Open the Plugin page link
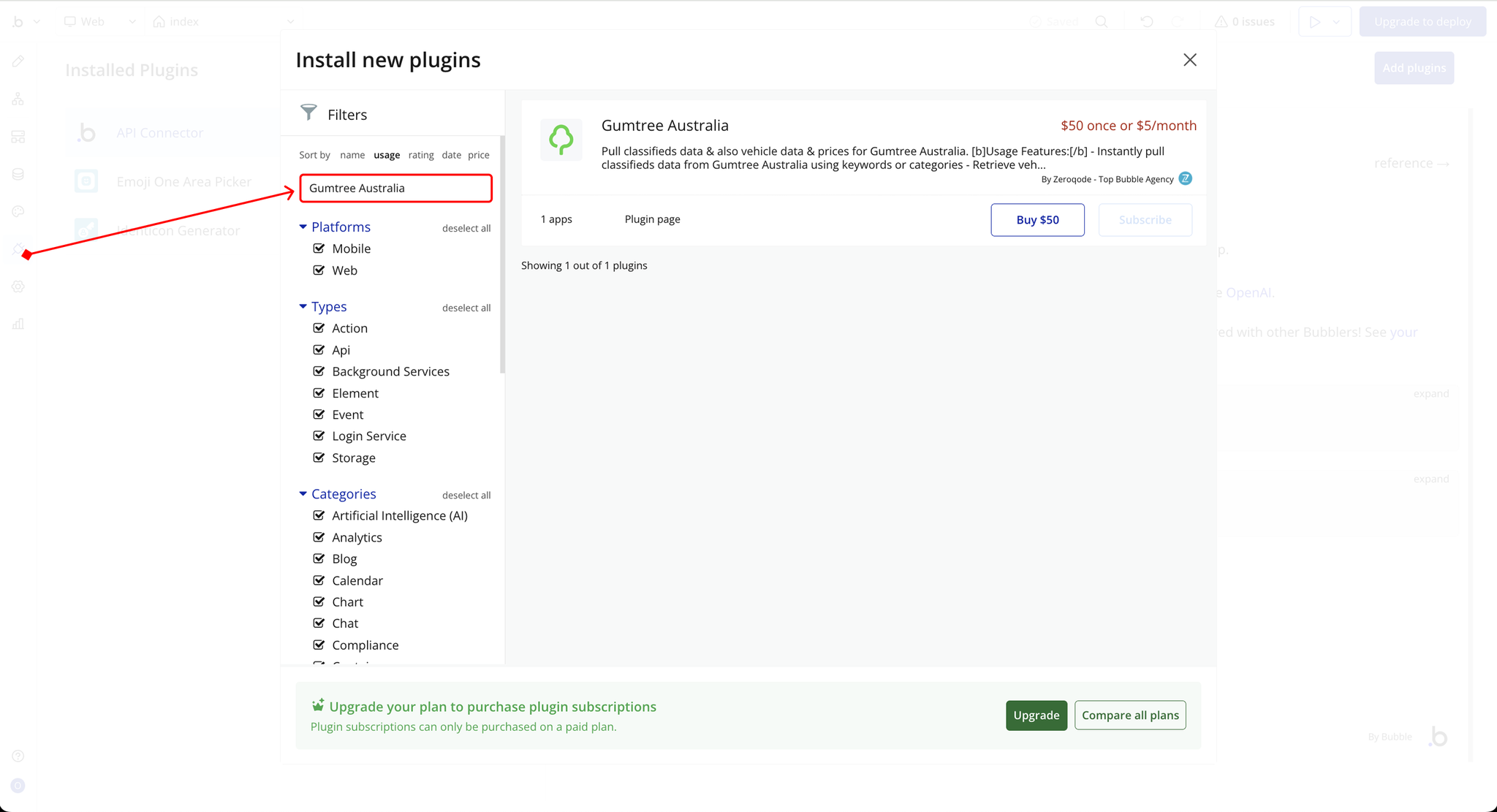The image size is (1497, 812). (652, 219)
